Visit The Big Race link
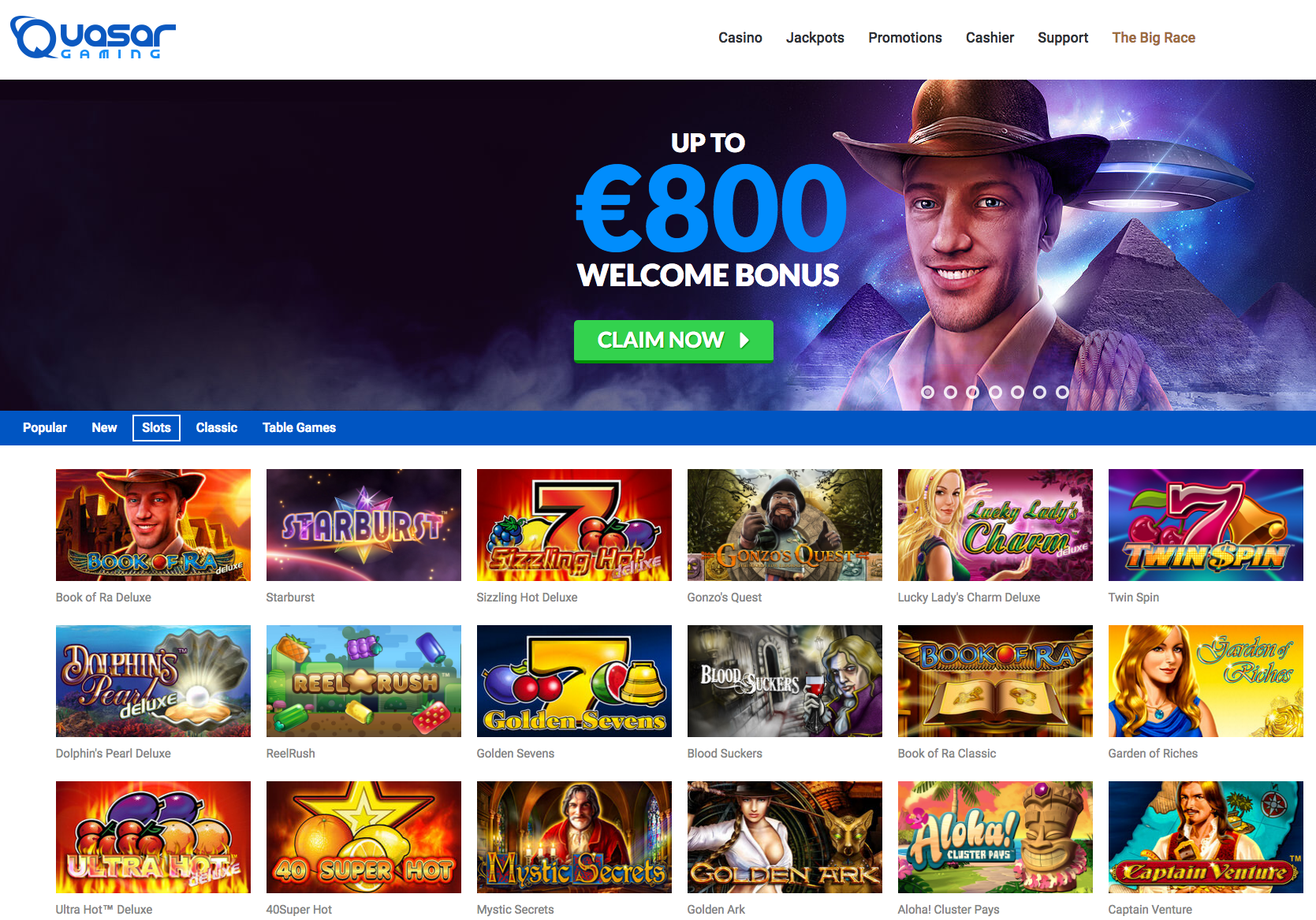Image resolution: width=1316 pixels, height=920 pixels. click(x=1154, y=38)
